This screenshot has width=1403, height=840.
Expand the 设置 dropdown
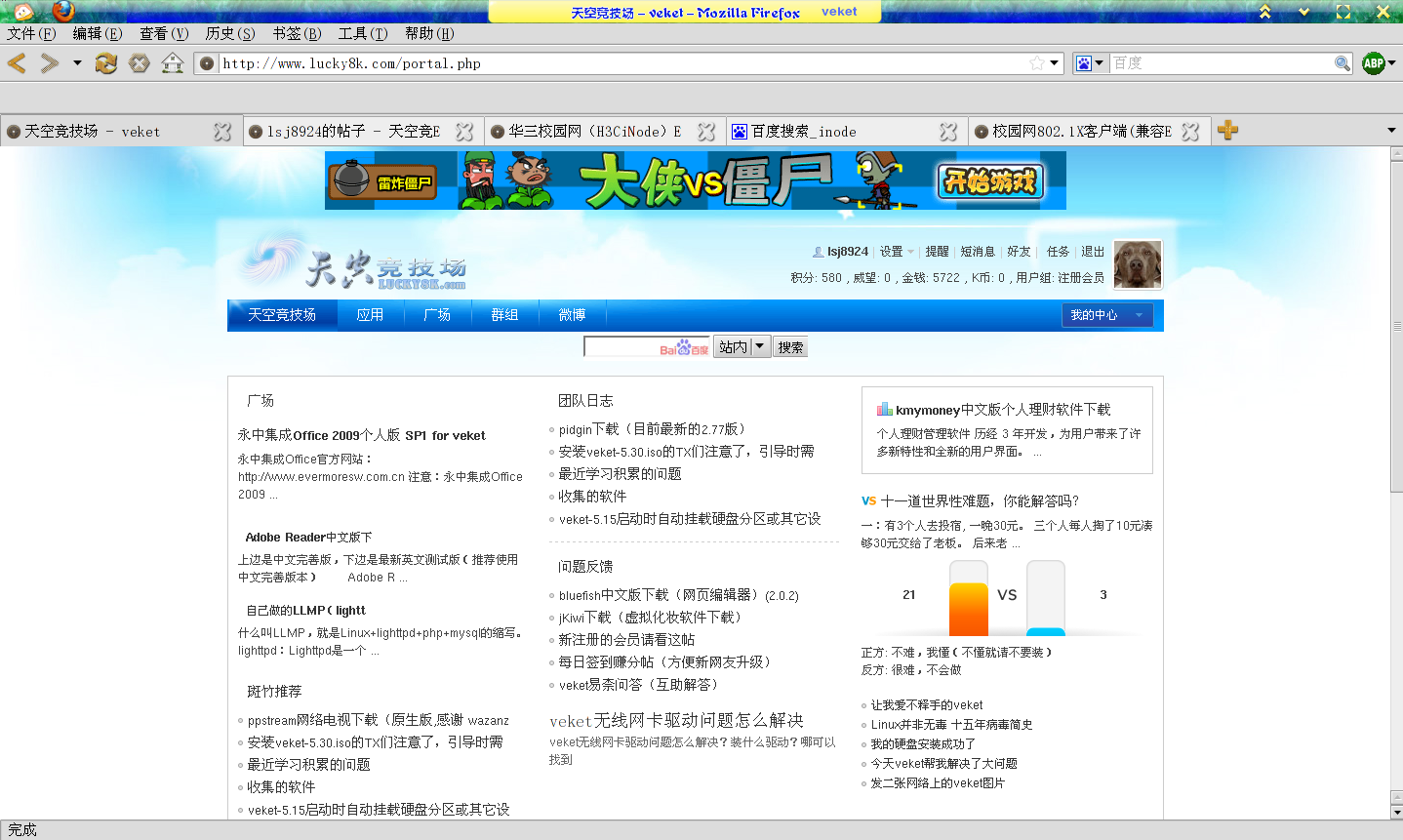pyautogui.click(x=897, y=252)
